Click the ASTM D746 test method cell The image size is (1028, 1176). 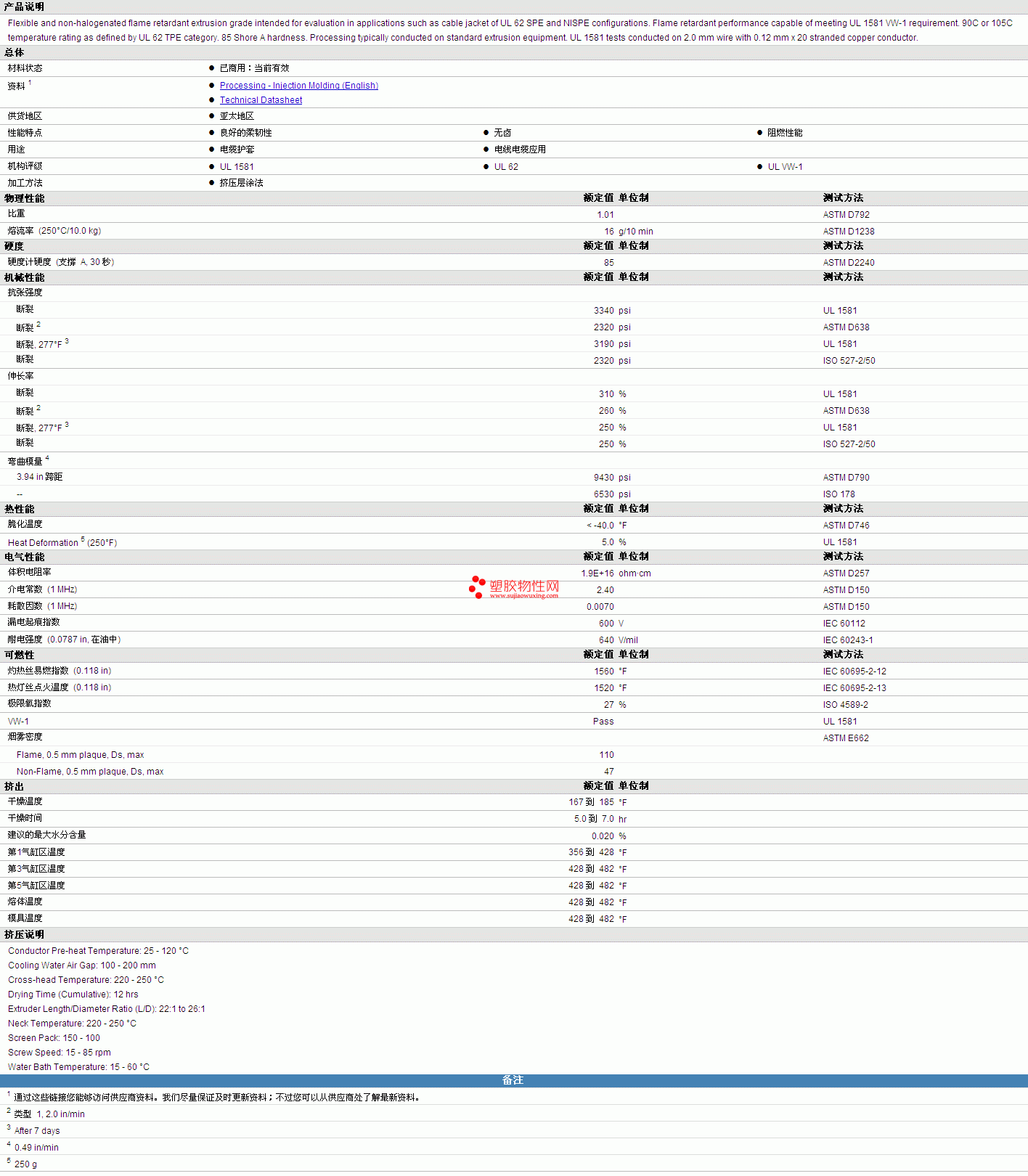[x=846, y=526]
